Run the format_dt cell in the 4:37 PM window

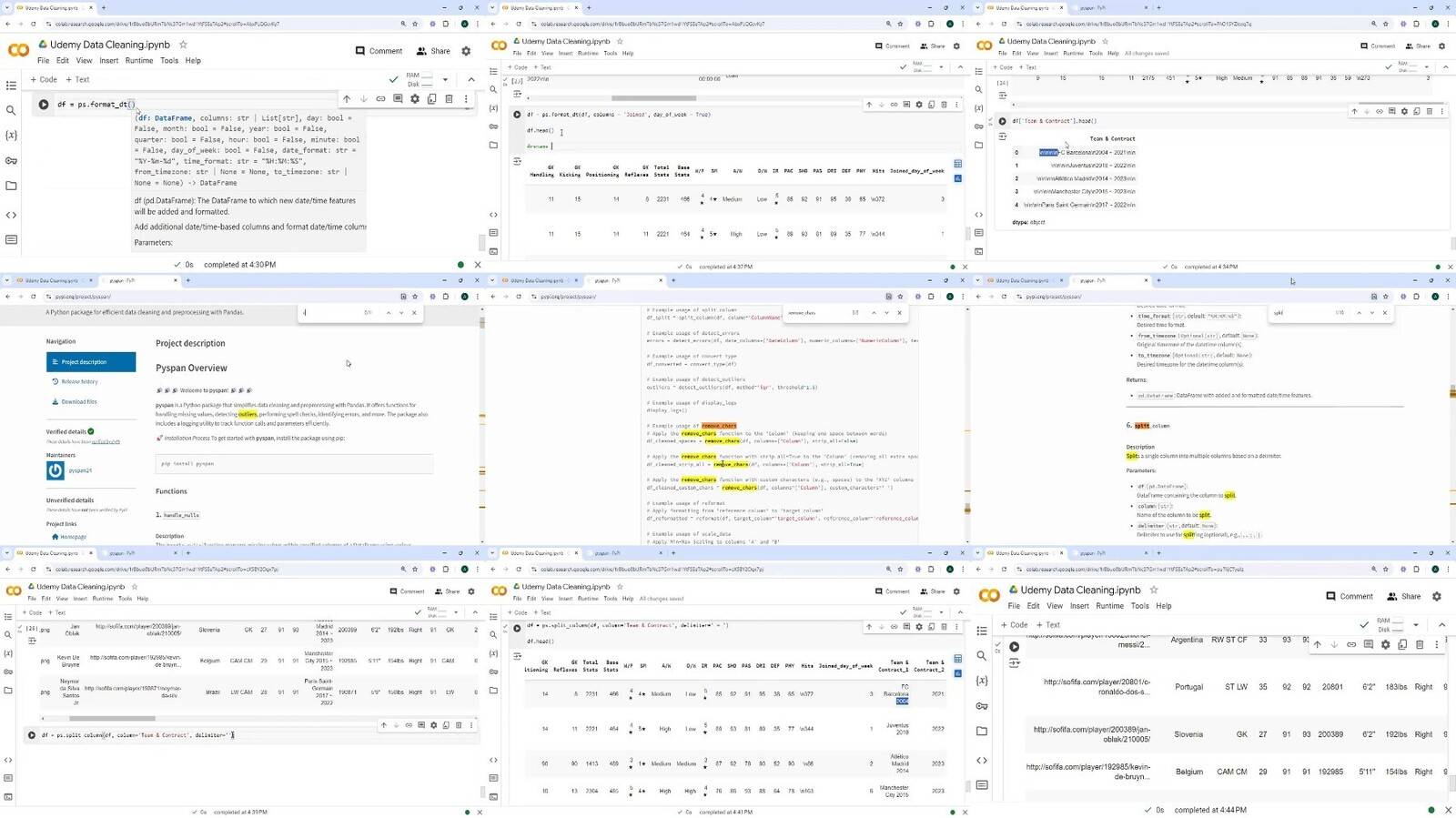coord(517,115)
